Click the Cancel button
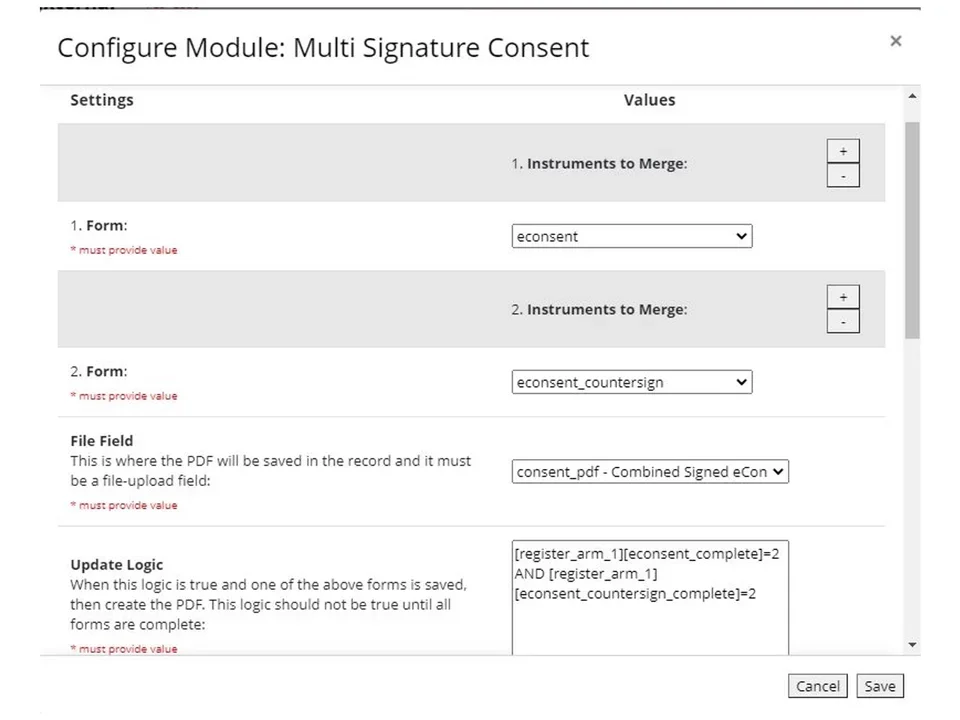 point(817,686)
